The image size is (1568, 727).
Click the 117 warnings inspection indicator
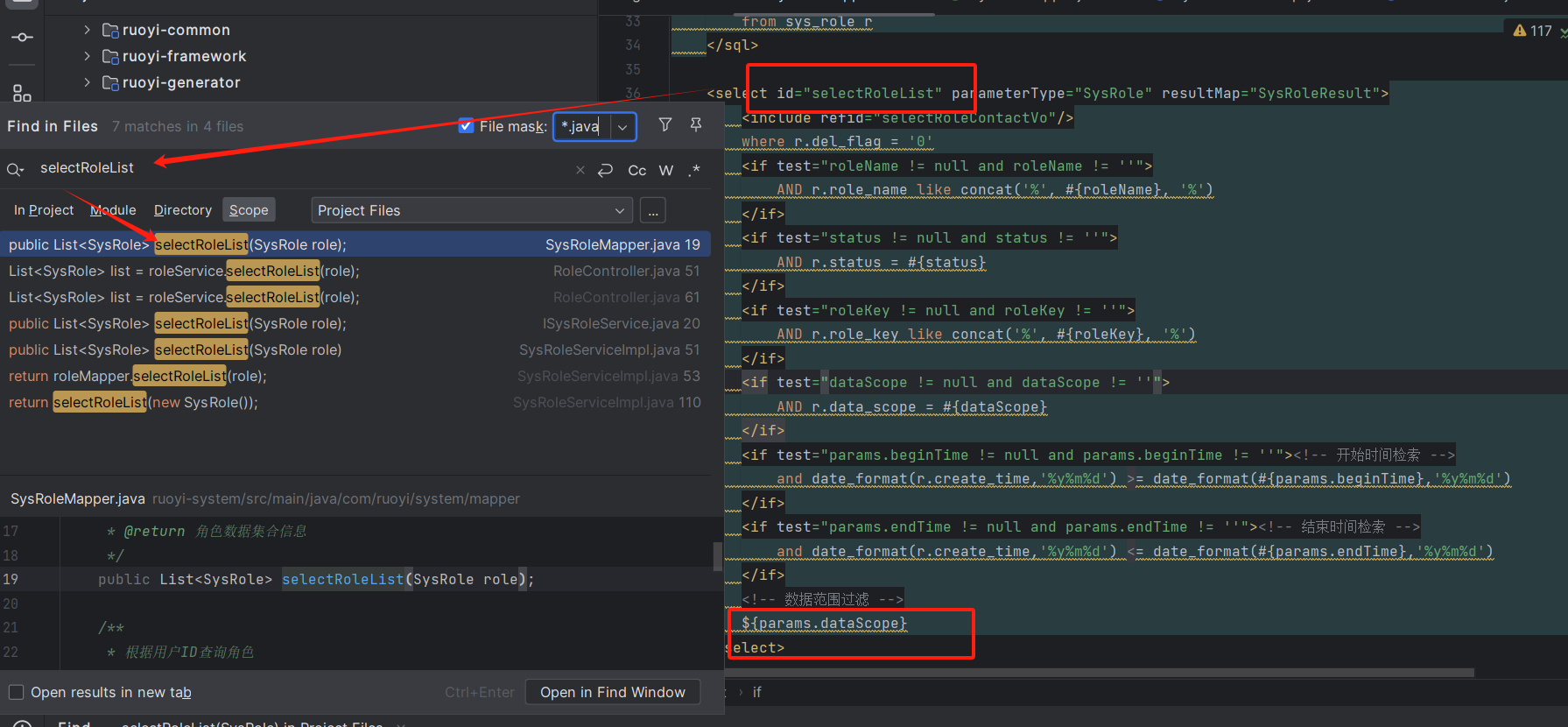pyautogui.click(x=1533, y=31)
